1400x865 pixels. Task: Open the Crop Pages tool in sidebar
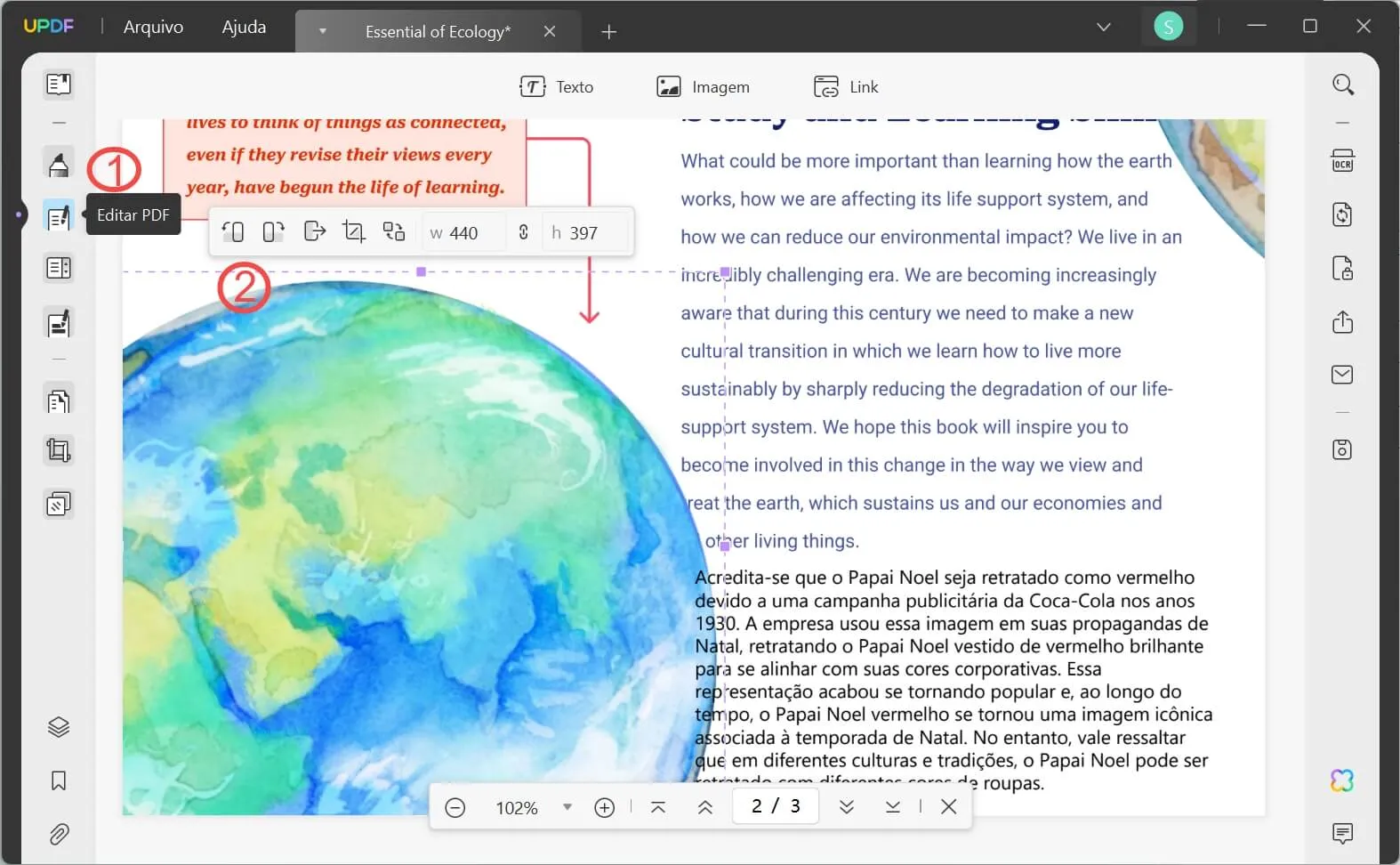(59, 451)
